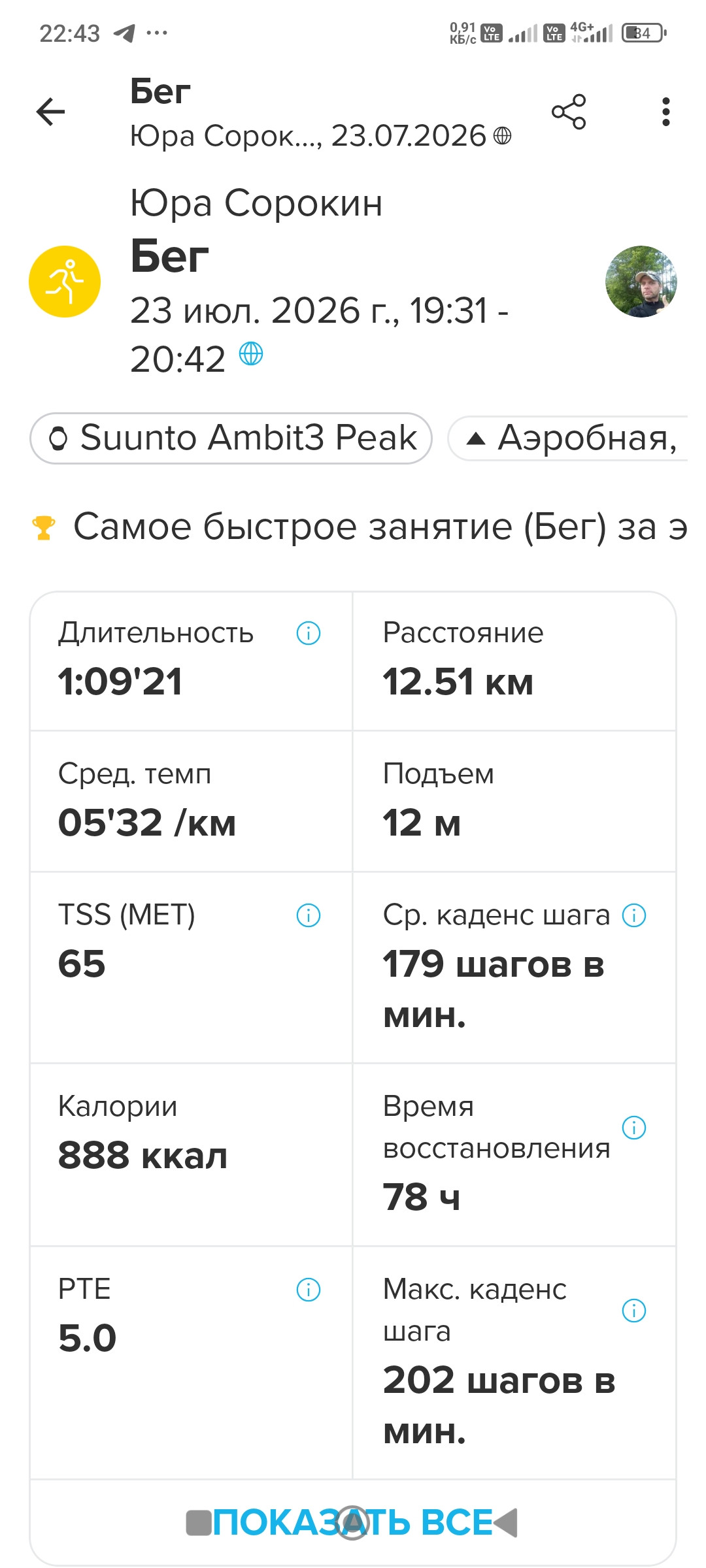The height and width of the screenshot is (1568, 706).
Task: Open the share icon
Action: point(569,112)
